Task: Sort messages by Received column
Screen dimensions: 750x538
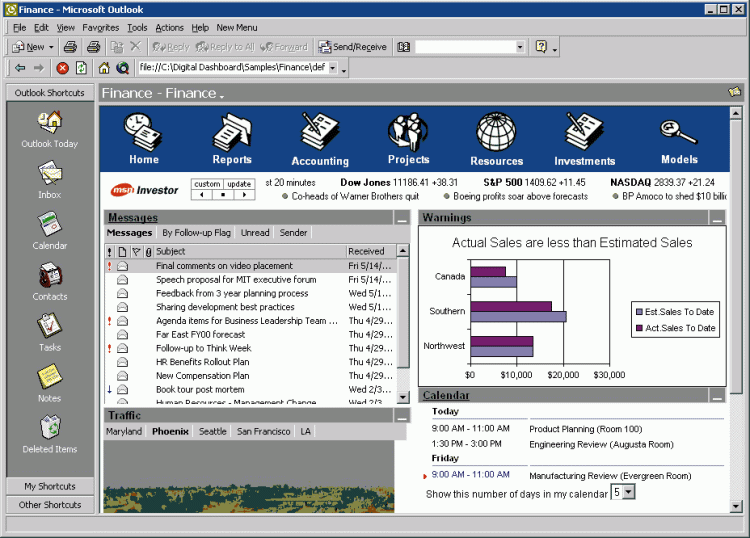Action: (371, 252)
